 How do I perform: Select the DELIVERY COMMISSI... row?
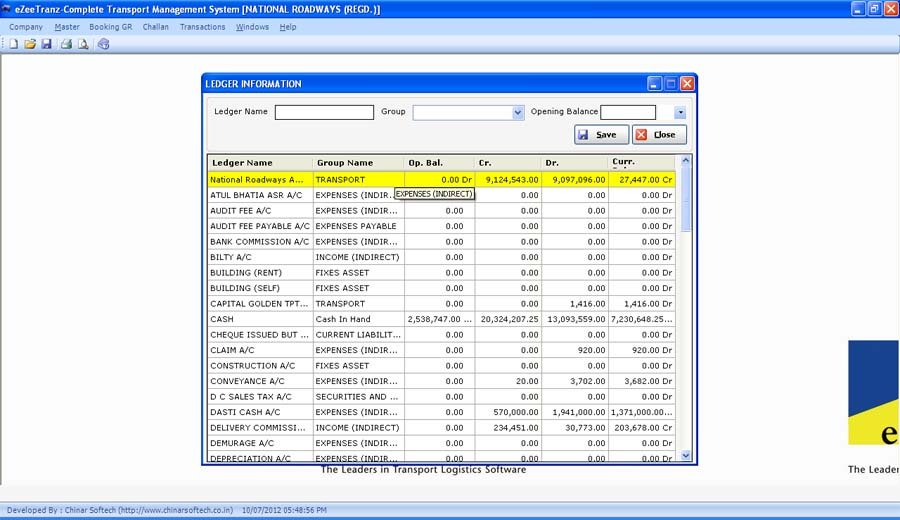coord(441,428)
